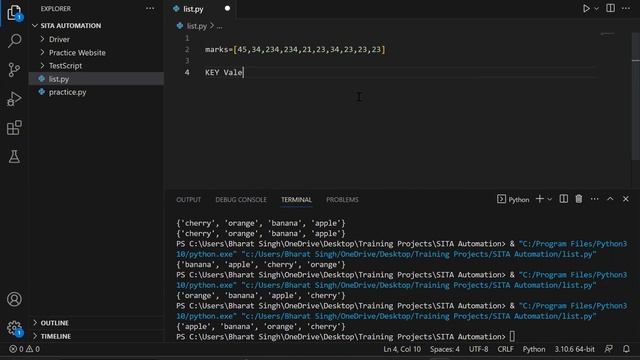Switch to the OUTPUT panel tab

click(188, 200)
